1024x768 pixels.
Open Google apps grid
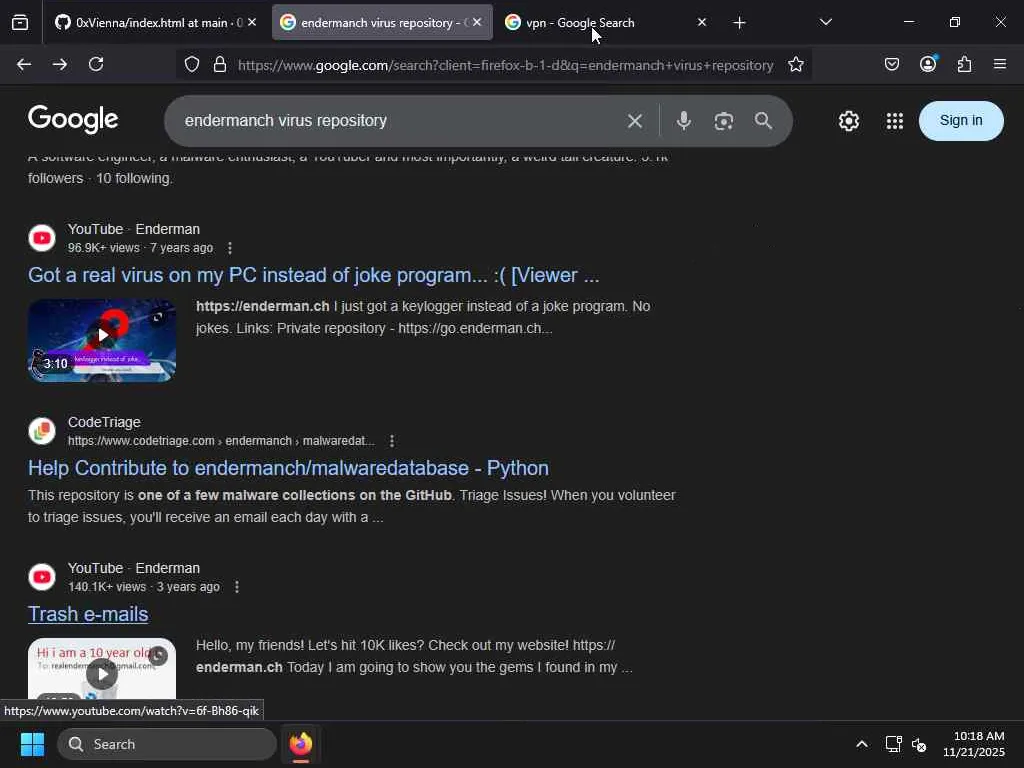click(895, 121)
